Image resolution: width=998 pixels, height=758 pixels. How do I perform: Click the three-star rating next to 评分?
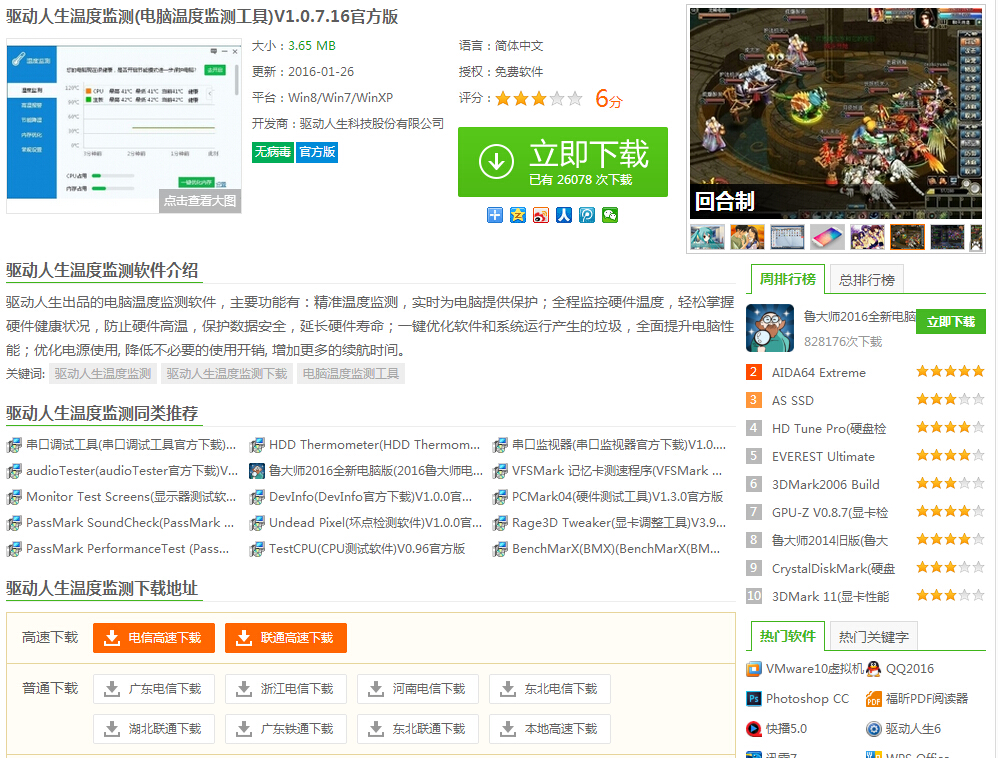click(x=538, y=99)
